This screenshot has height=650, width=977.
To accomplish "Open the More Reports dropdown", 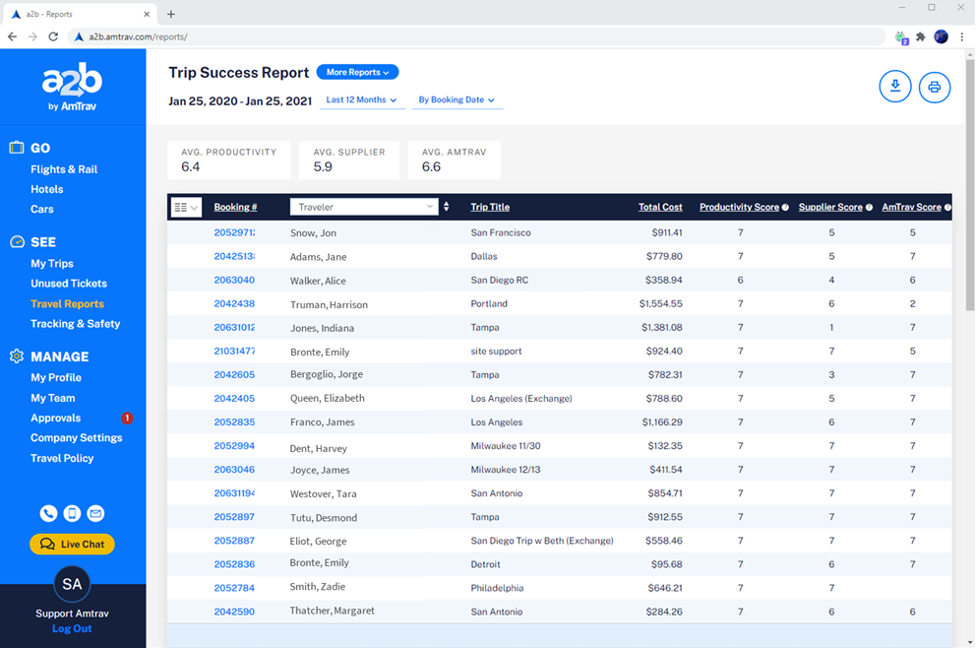I will tap(357, 72).
